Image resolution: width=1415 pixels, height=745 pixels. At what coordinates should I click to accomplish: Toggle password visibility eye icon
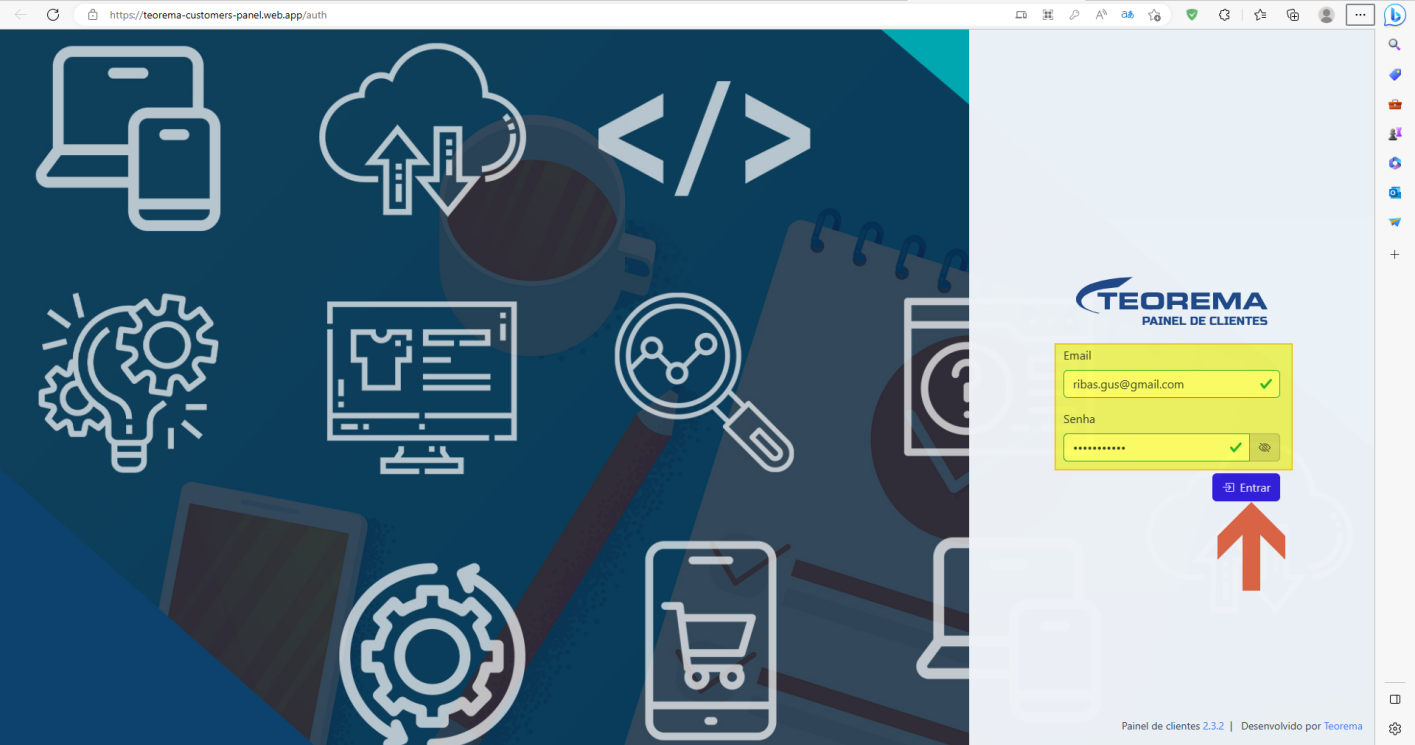click(x=1265, y=447)
